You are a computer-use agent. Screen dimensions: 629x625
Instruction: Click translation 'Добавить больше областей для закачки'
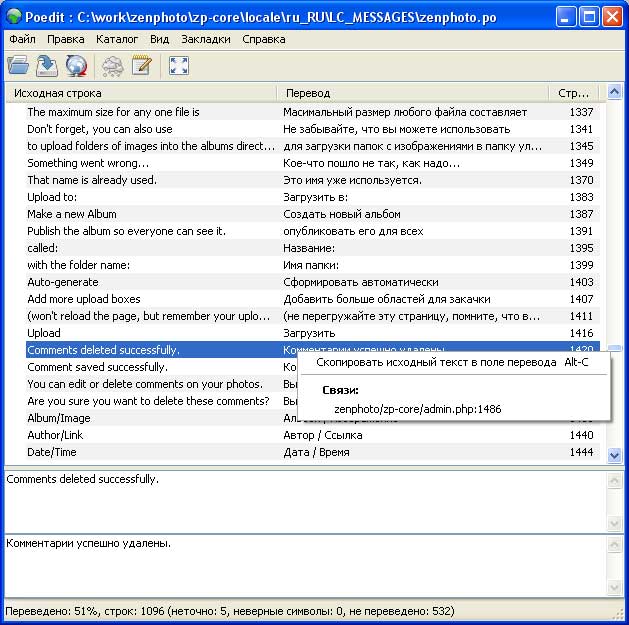(387, 299)
